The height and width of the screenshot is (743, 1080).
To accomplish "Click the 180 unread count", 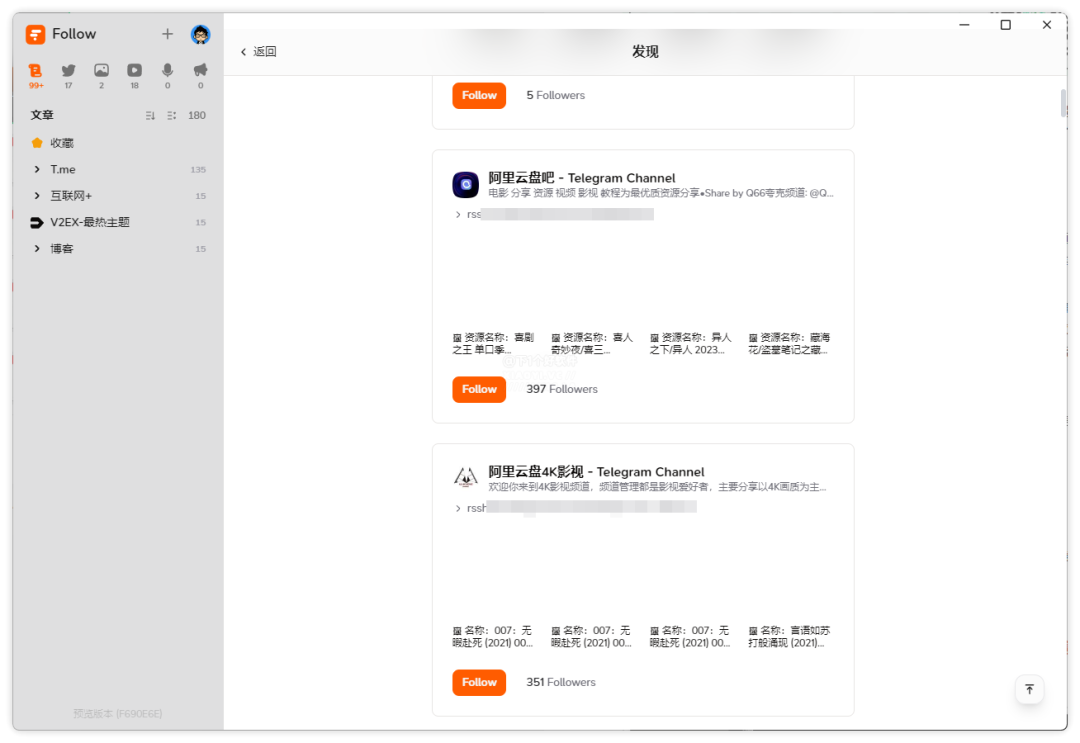I will point(197,116).
